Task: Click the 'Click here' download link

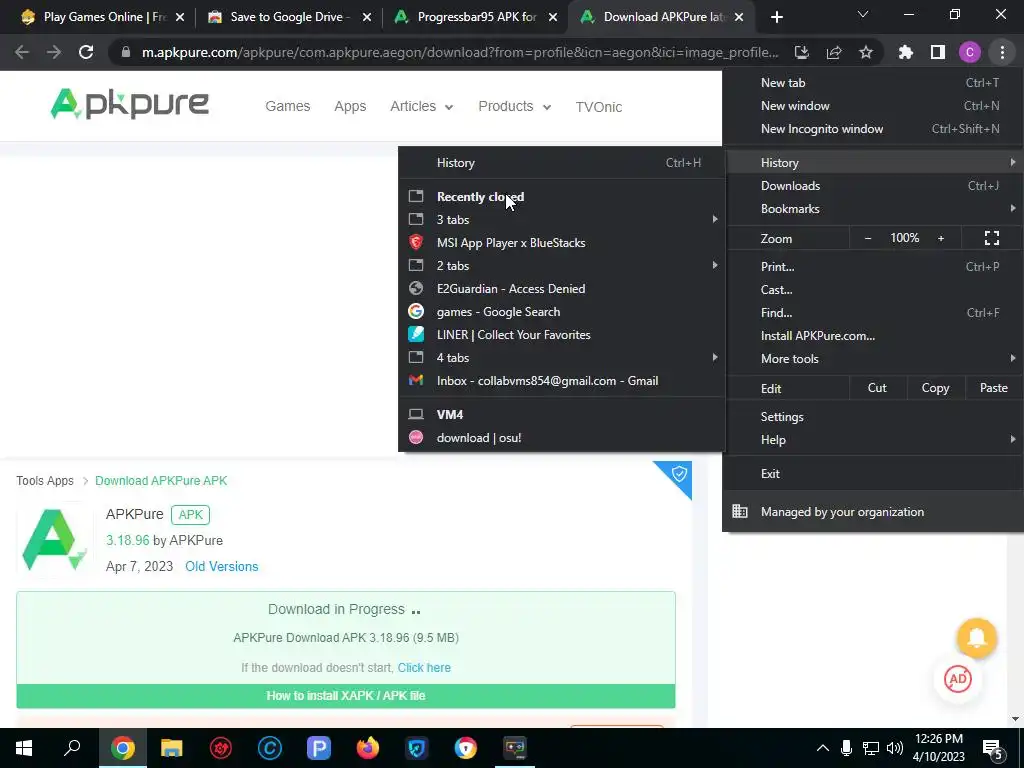Action: [424, 667]
